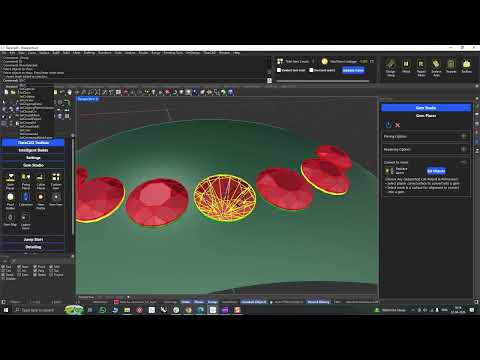The height and width of the screenshot is (360, 480).
Task: Open the Pearl Studio tool
Action: (x=10, y=201)
